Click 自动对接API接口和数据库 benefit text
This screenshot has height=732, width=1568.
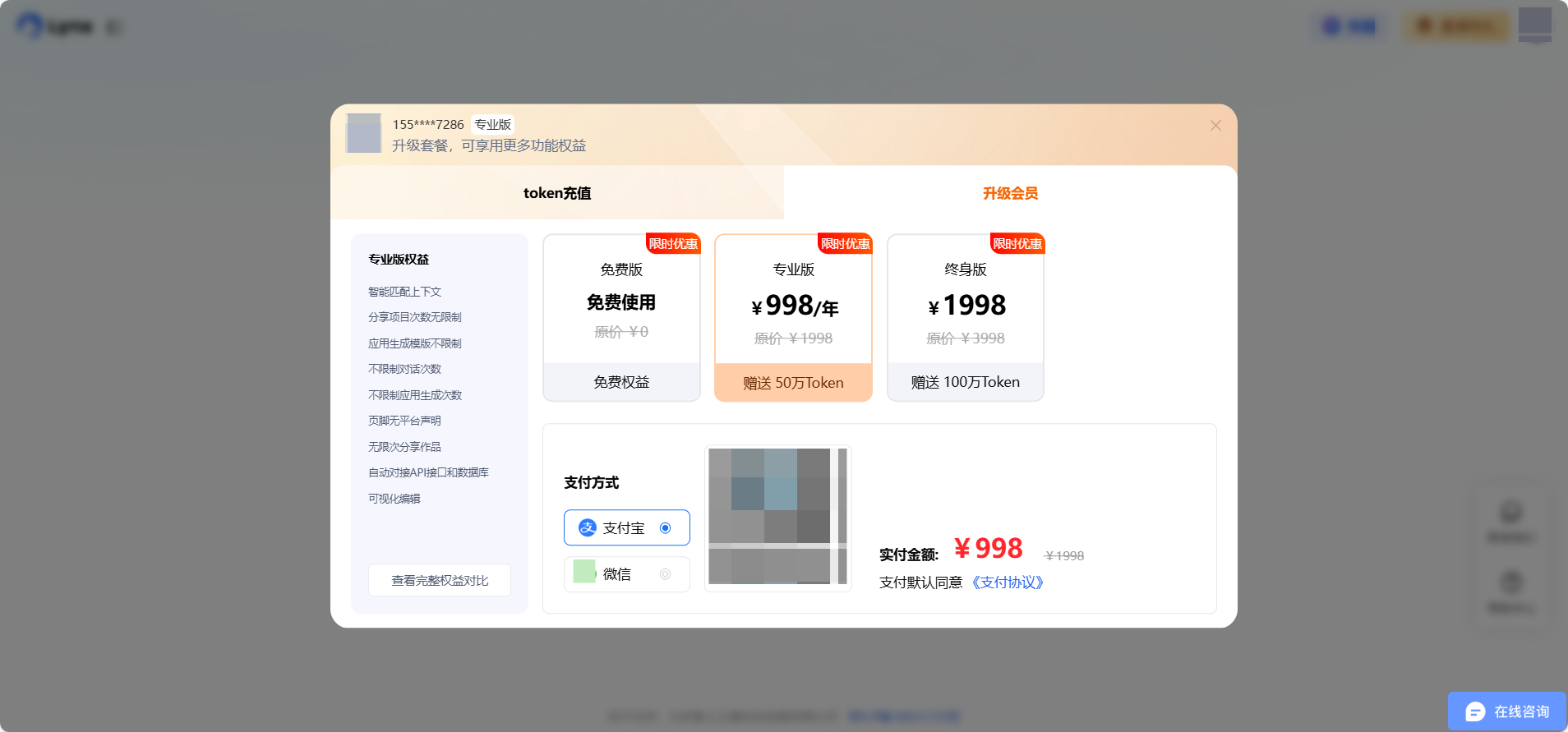[x=428, y=472]
